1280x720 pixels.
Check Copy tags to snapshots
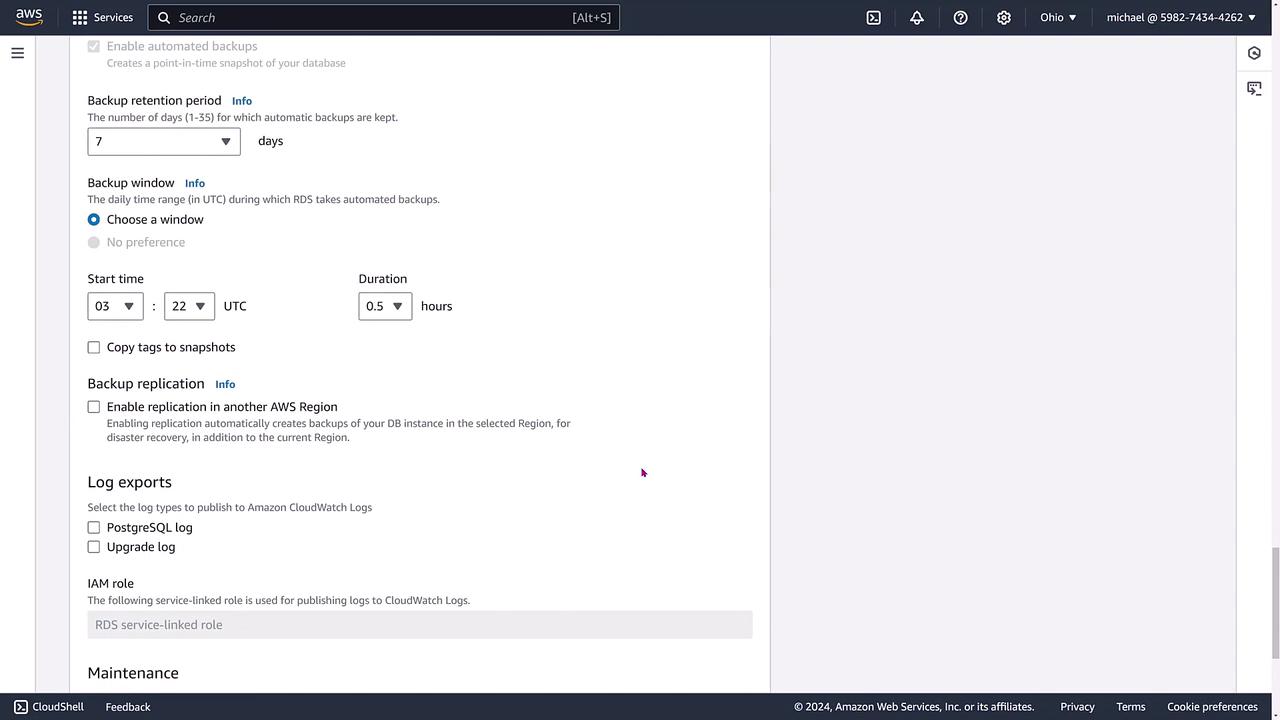tap(94, 347)
